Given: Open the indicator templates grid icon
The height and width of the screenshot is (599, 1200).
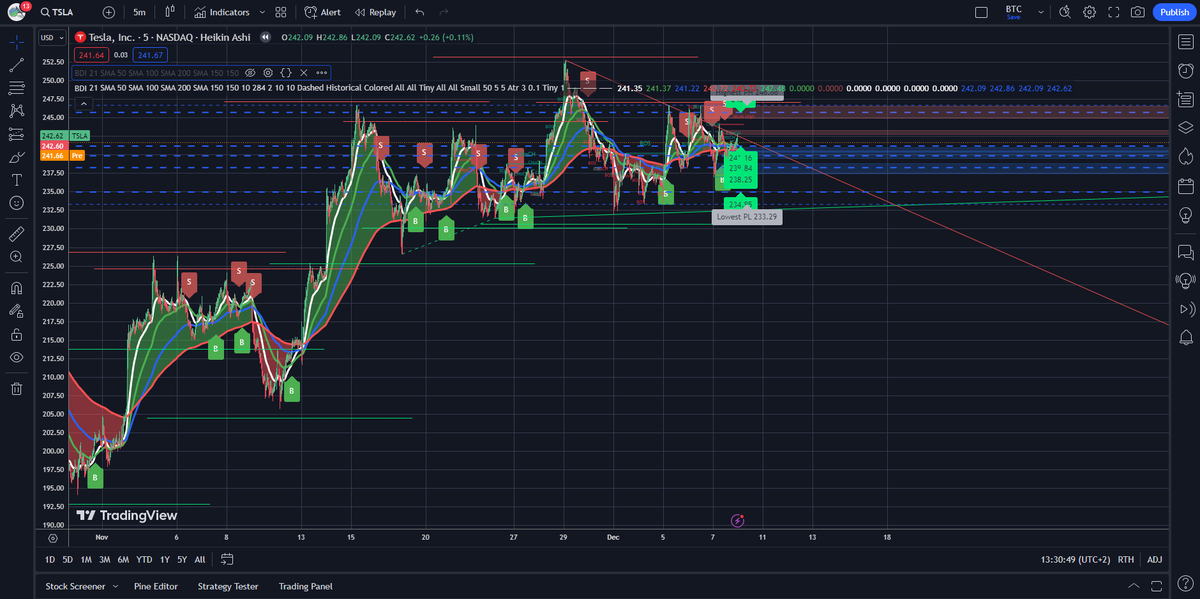Looking at the screenshot, I should tap(281, 12).
